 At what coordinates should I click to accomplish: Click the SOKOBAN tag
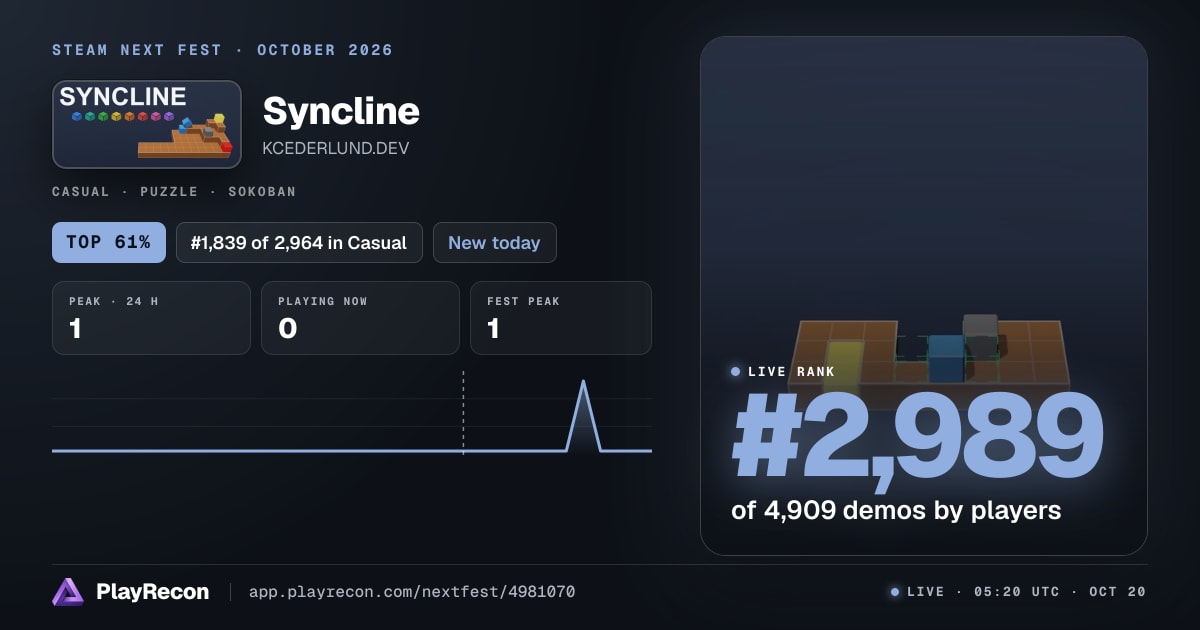point(262,191)
